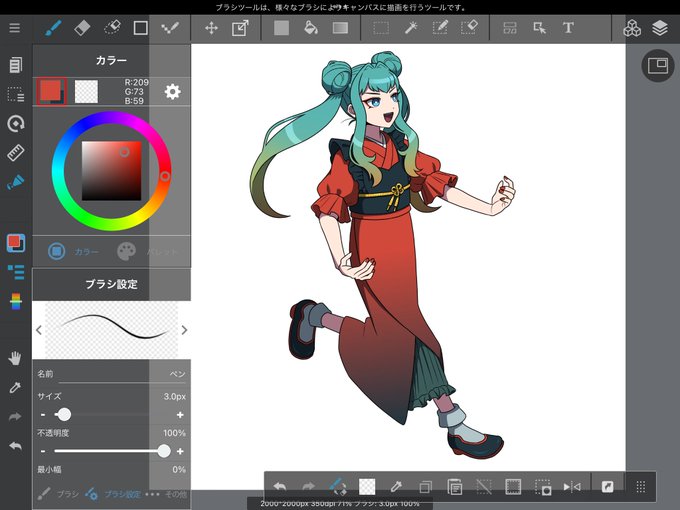
Task: Toggle the brush list sidebar icon
Action: point(16,272)
